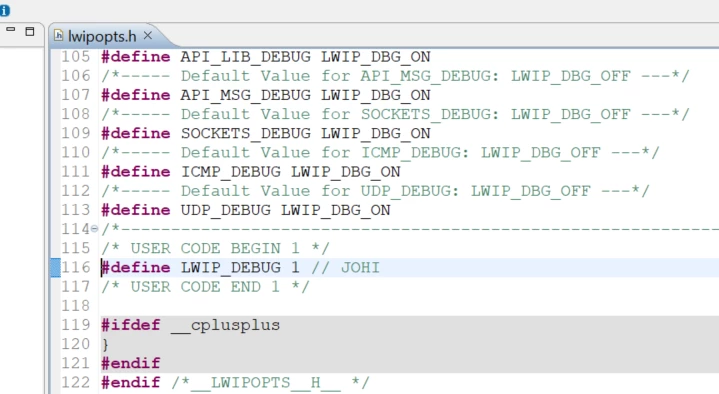This screenshot has height=394, width=719.
Task: Click the bookmark marker beside line 116
Action: click(x=55, y=267)
